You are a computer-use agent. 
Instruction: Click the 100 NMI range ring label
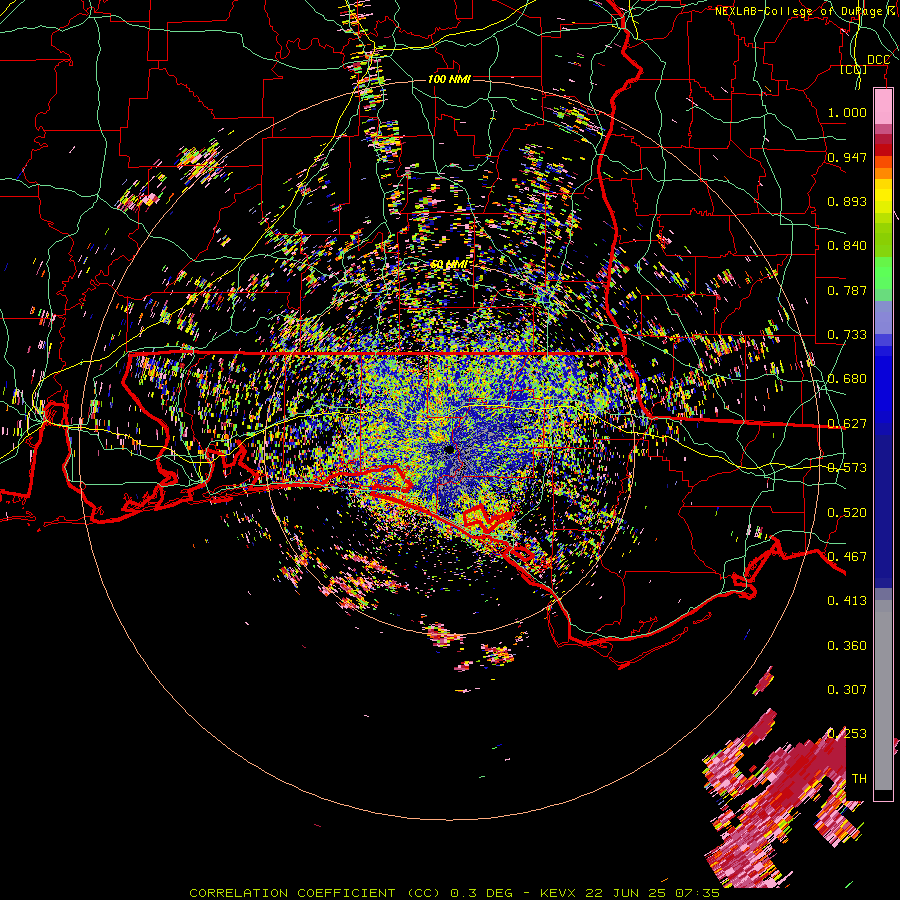click(449, 79)
